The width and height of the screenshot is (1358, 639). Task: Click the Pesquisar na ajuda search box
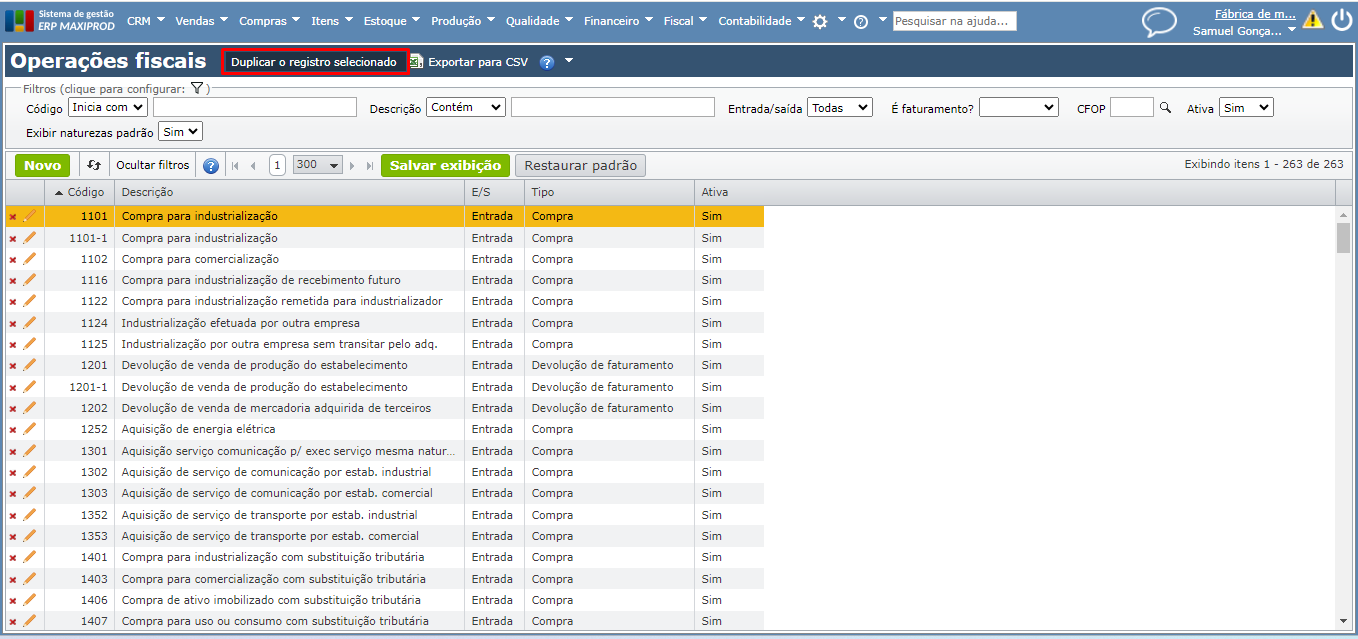tap(955, 21)
